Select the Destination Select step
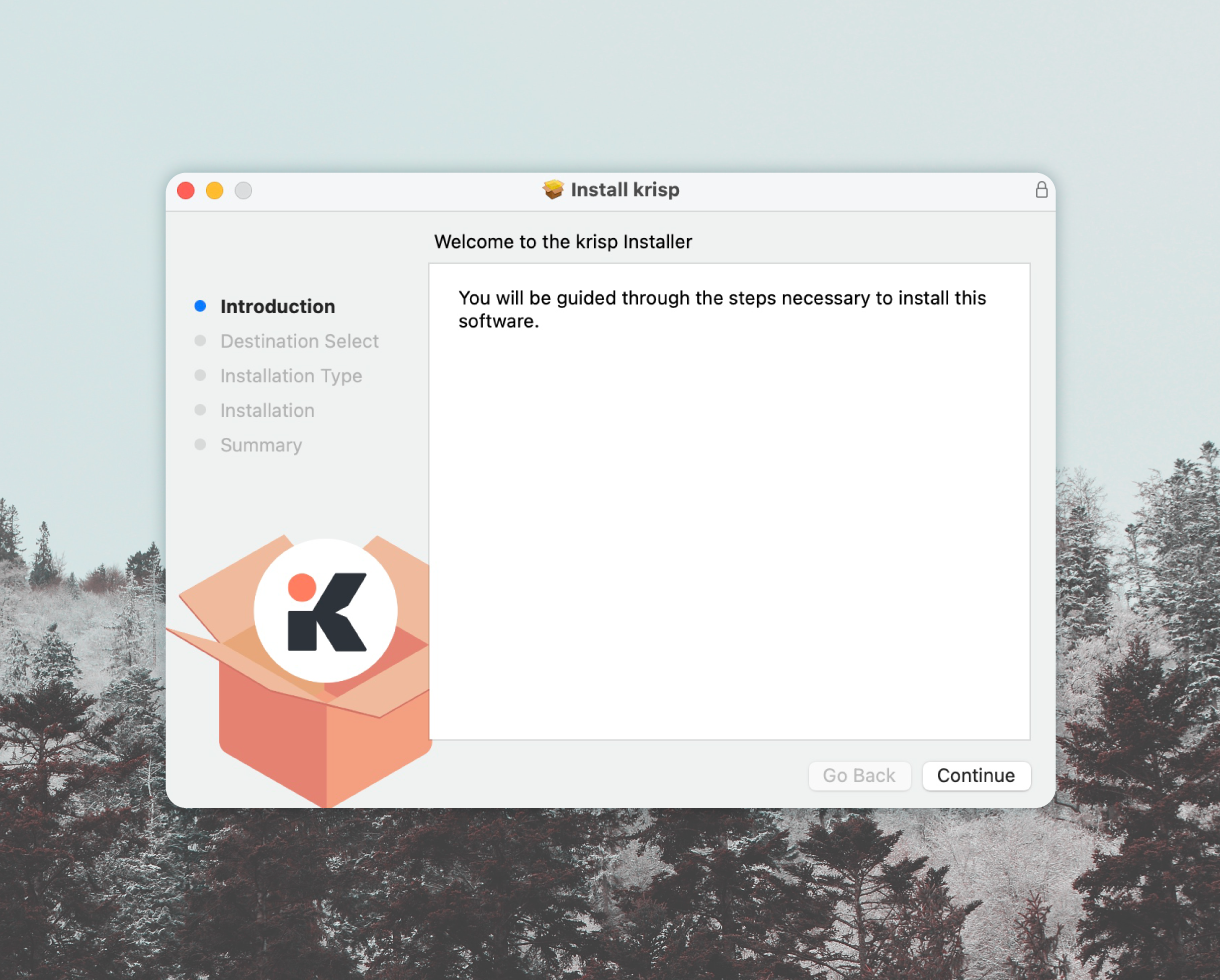 (x=300, y=342)
